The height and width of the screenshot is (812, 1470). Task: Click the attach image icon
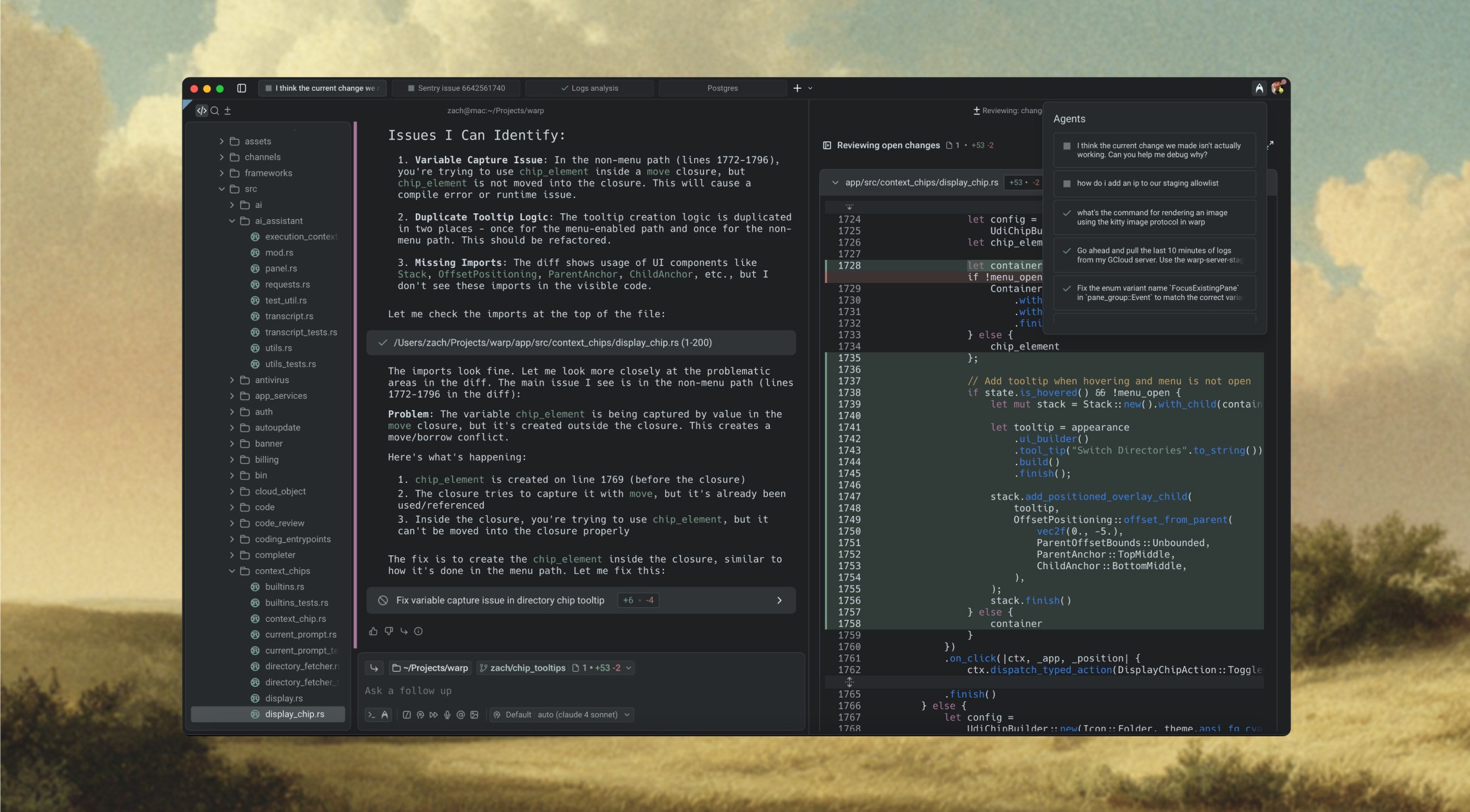pyautogui.click(x=474, y=715)
